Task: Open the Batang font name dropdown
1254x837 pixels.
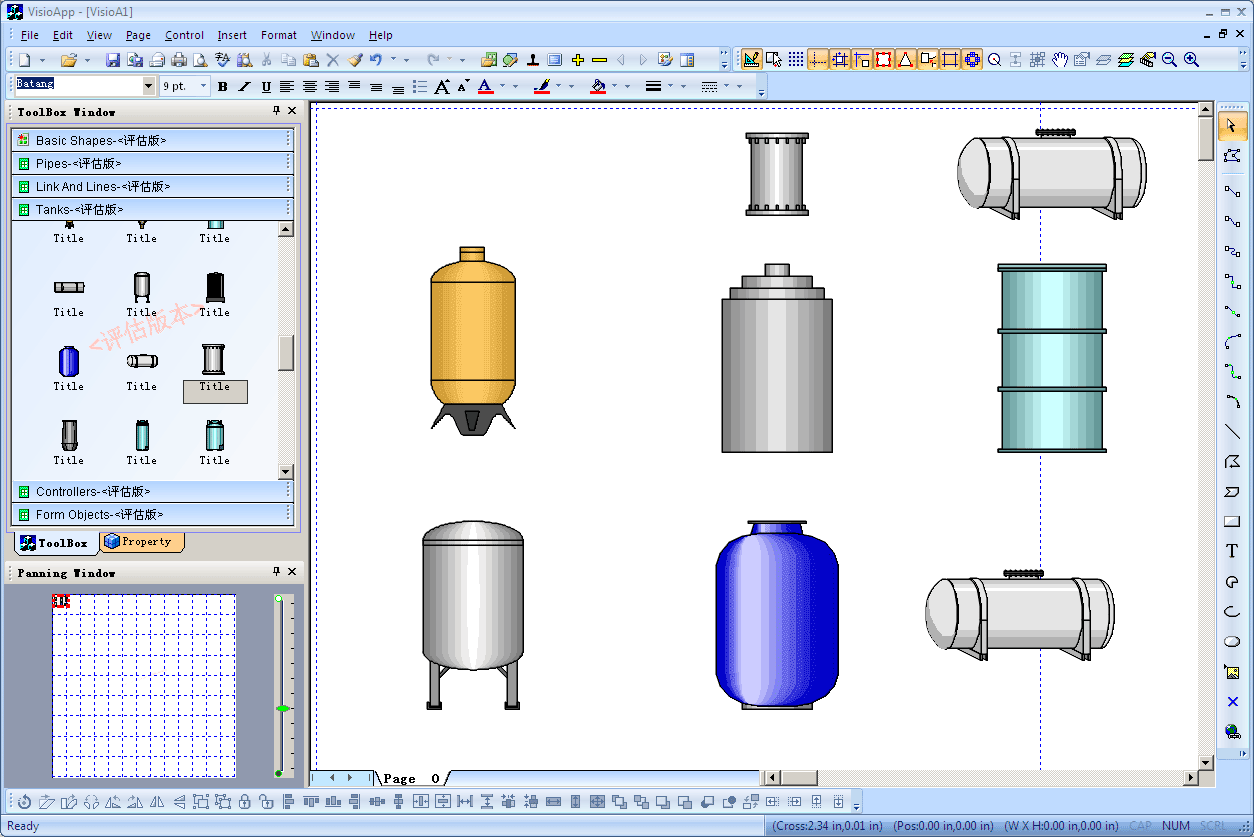Action: (x=149, y=87)
